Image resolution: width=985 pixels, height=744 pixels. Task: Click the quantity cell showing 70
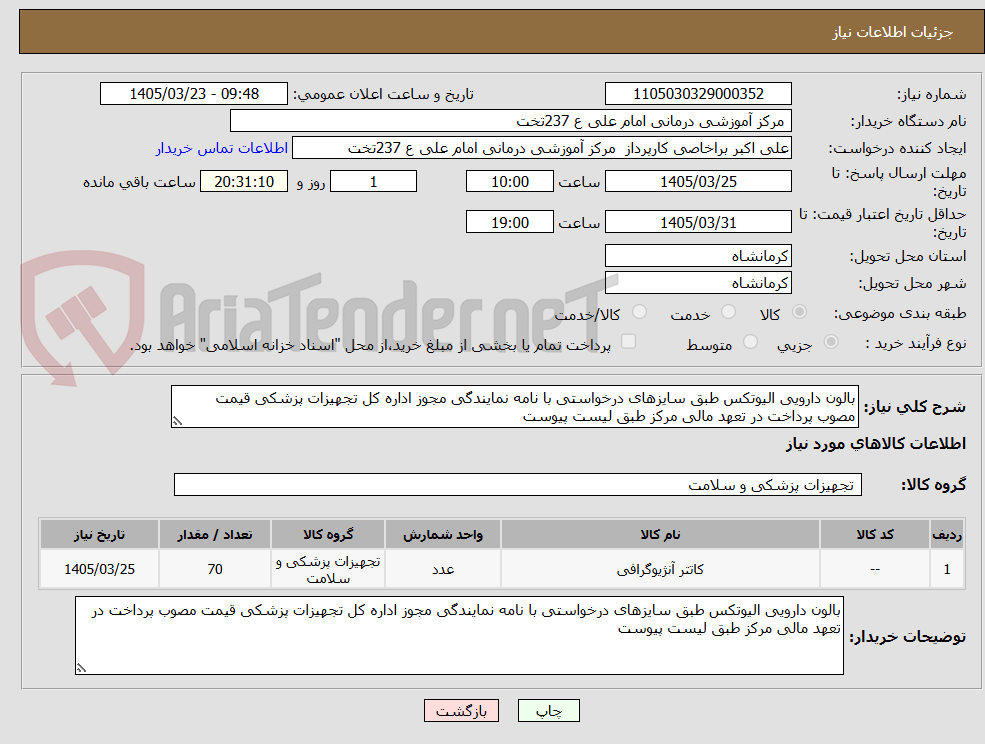214,569
